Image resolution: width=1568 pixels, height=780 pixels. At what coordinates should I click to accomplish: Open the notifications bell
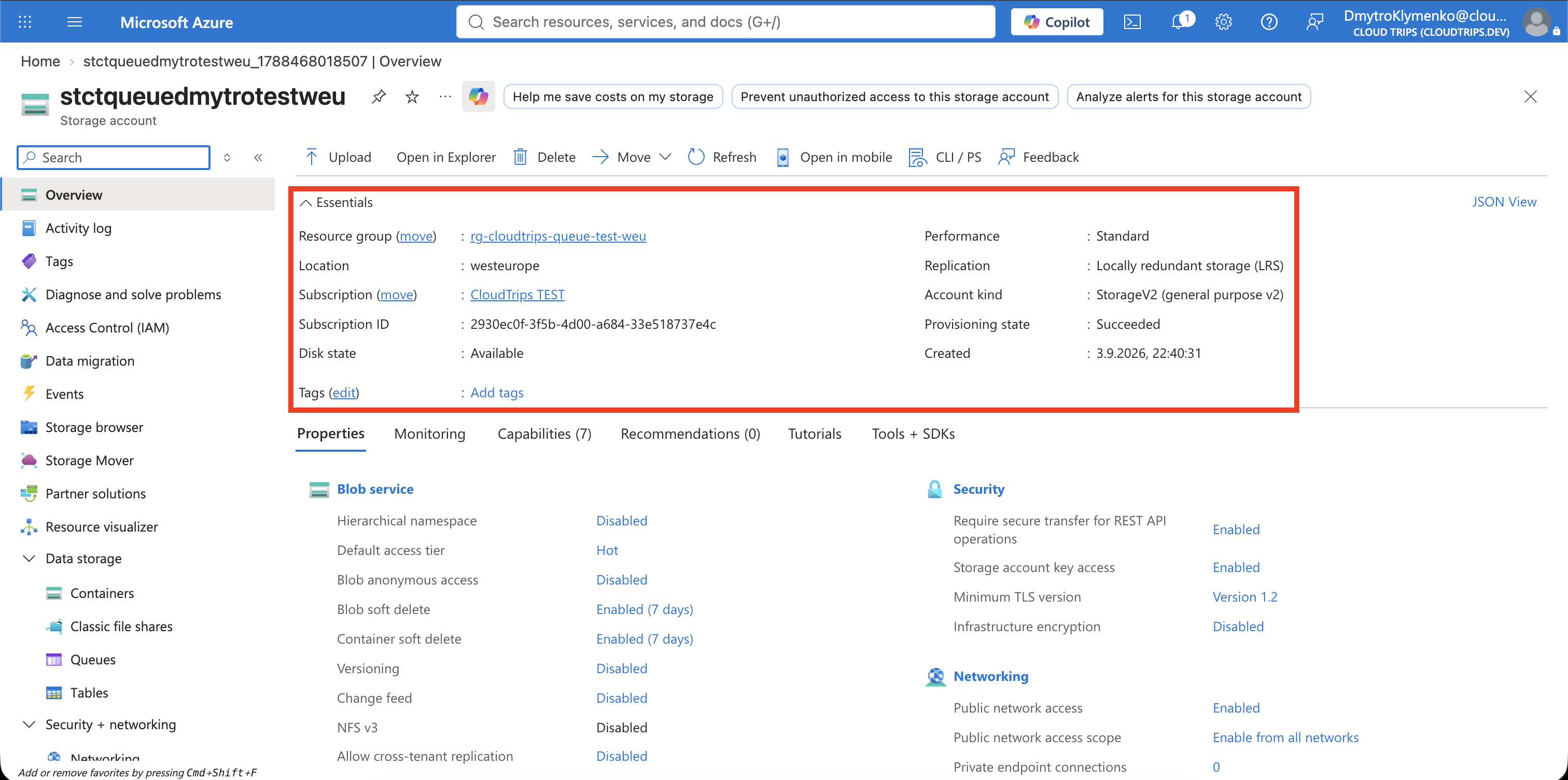[x=1179, y=22]
